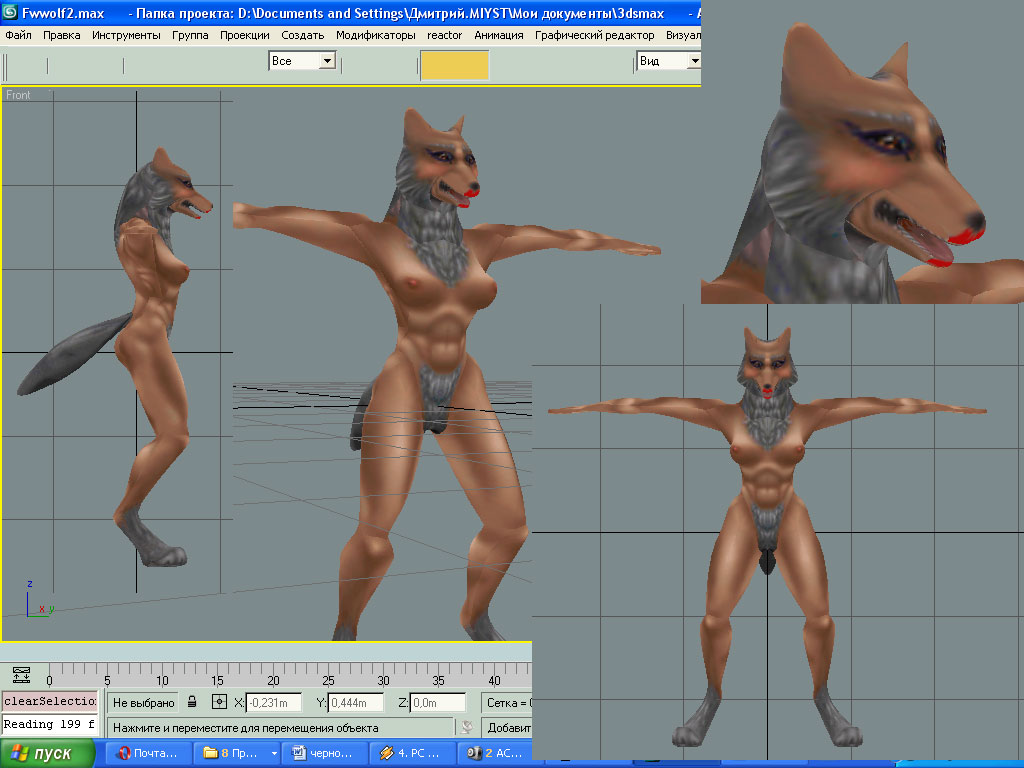
Task: Open the 'Вид' reference coordinate dropdown
Action: click(694, 61)
